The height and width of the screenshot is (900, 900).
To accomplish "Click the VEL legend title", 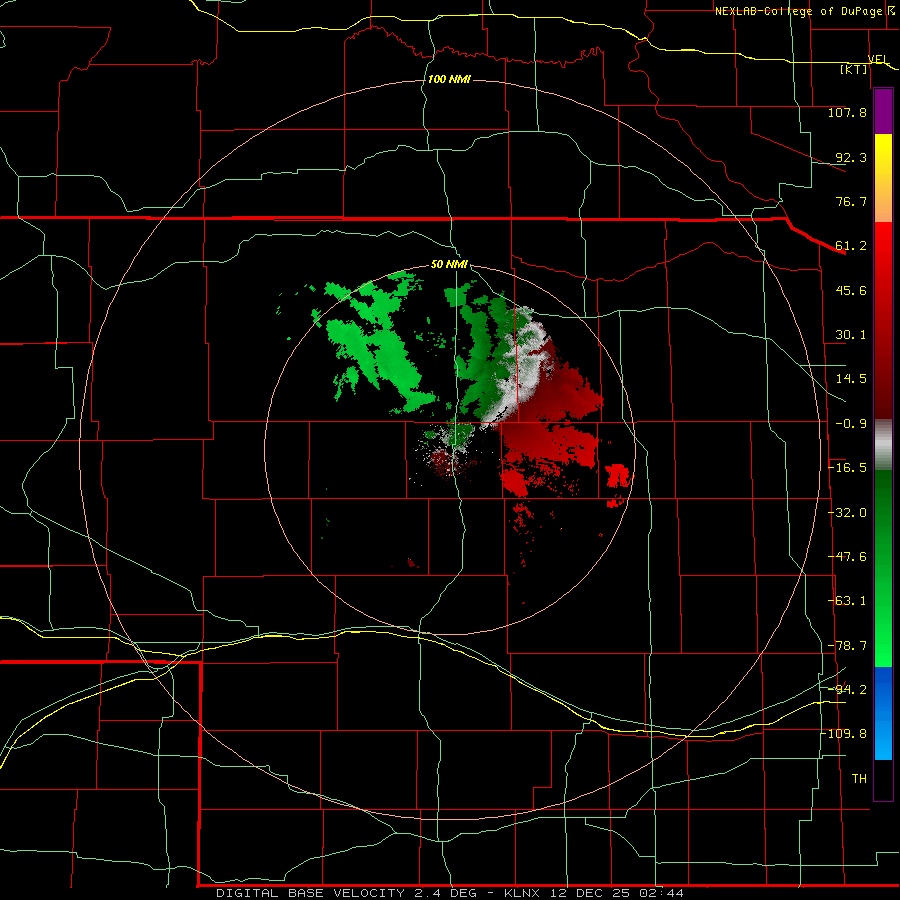I will click(878, 59).
